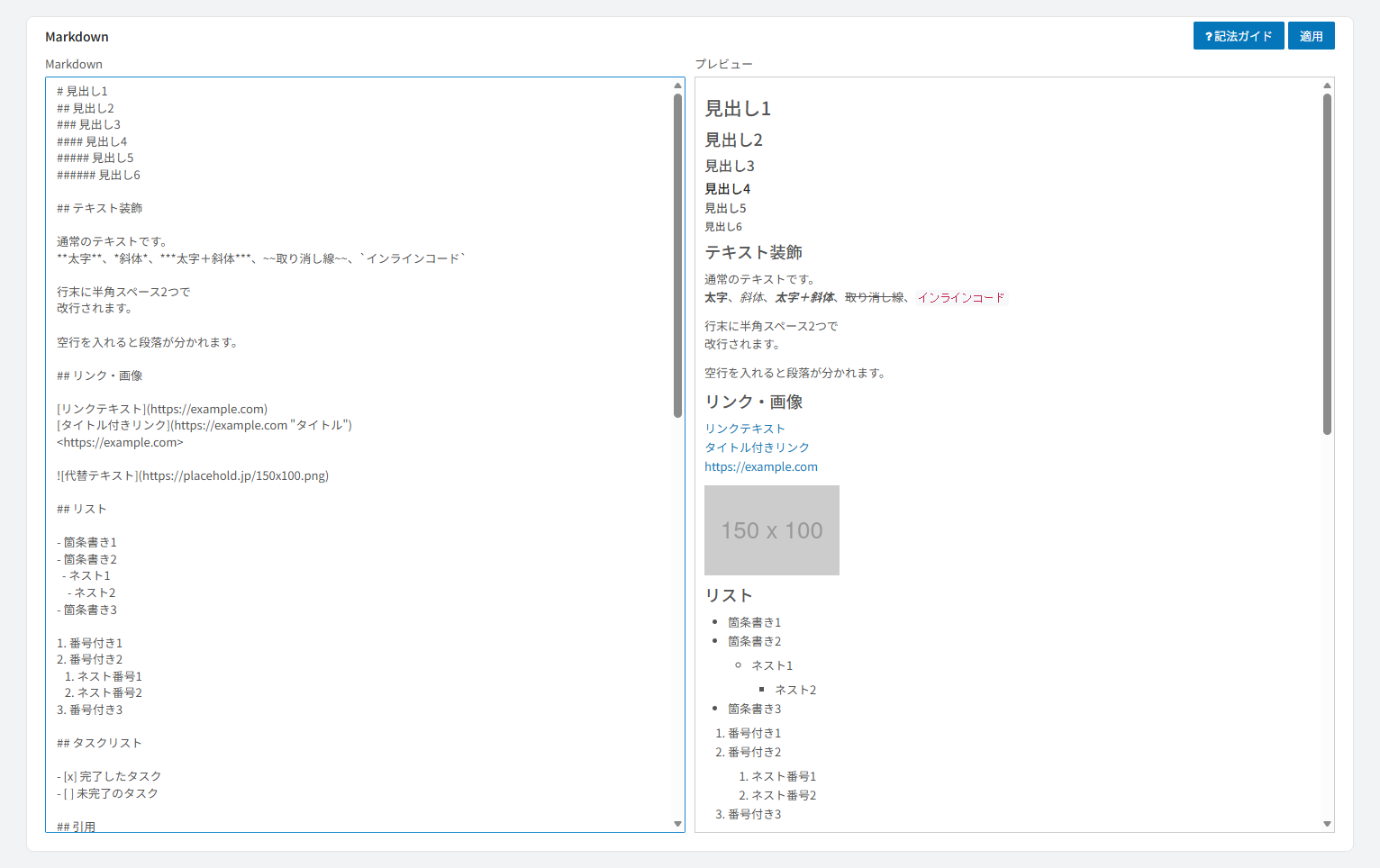Click [リンクテキスト](https://example.com) line in editor

[162, 409]
